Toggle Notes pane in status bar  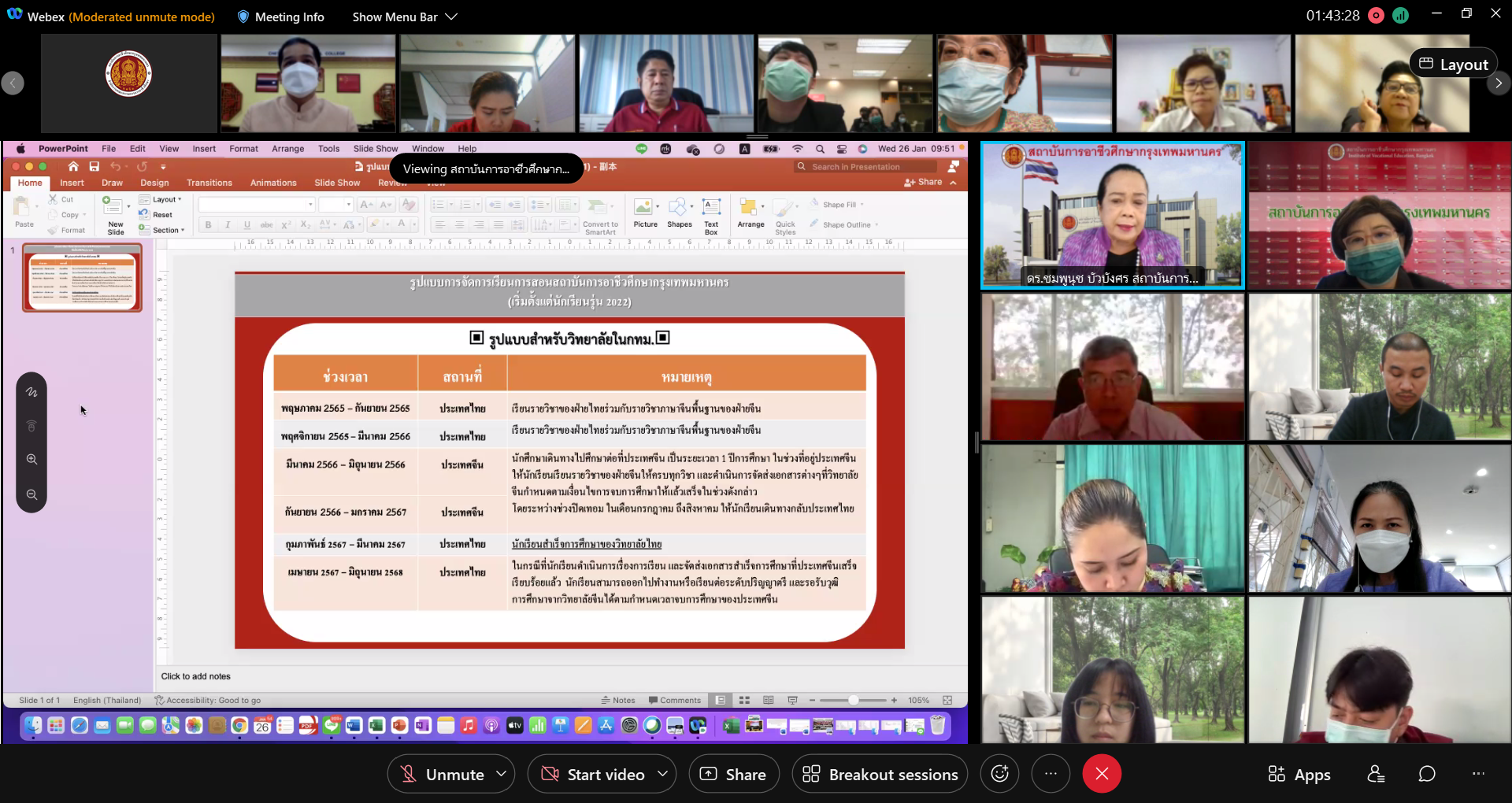point(618,700)
